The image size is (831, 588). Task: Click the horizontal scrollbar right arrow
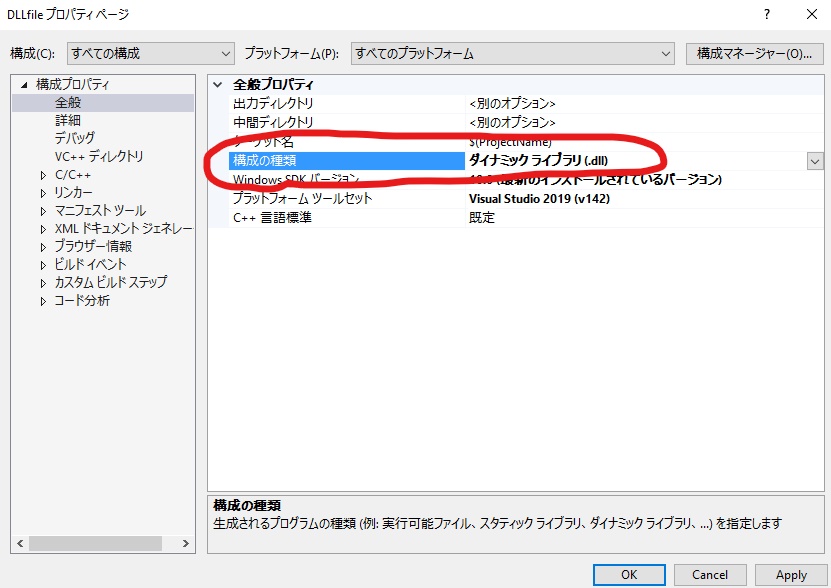coord(184,543)
